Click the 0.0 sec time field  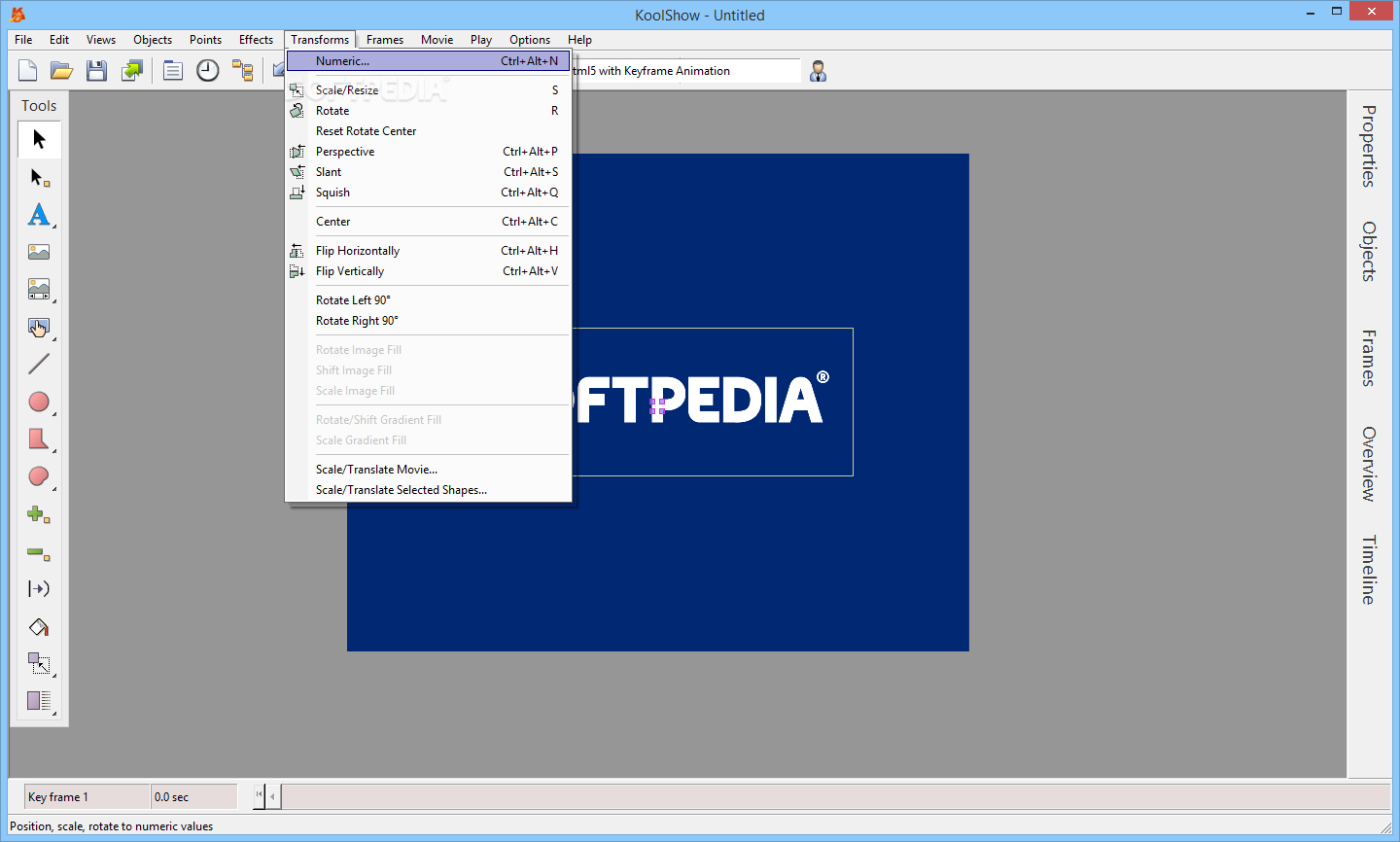(x=194, y=797)
